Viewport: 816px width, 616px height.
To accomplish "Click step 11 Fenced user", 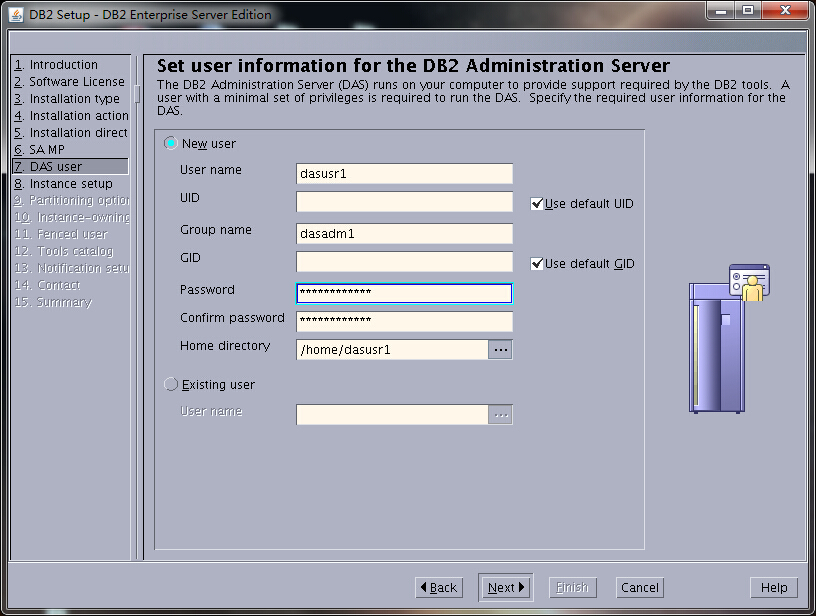I will [61, 234].
